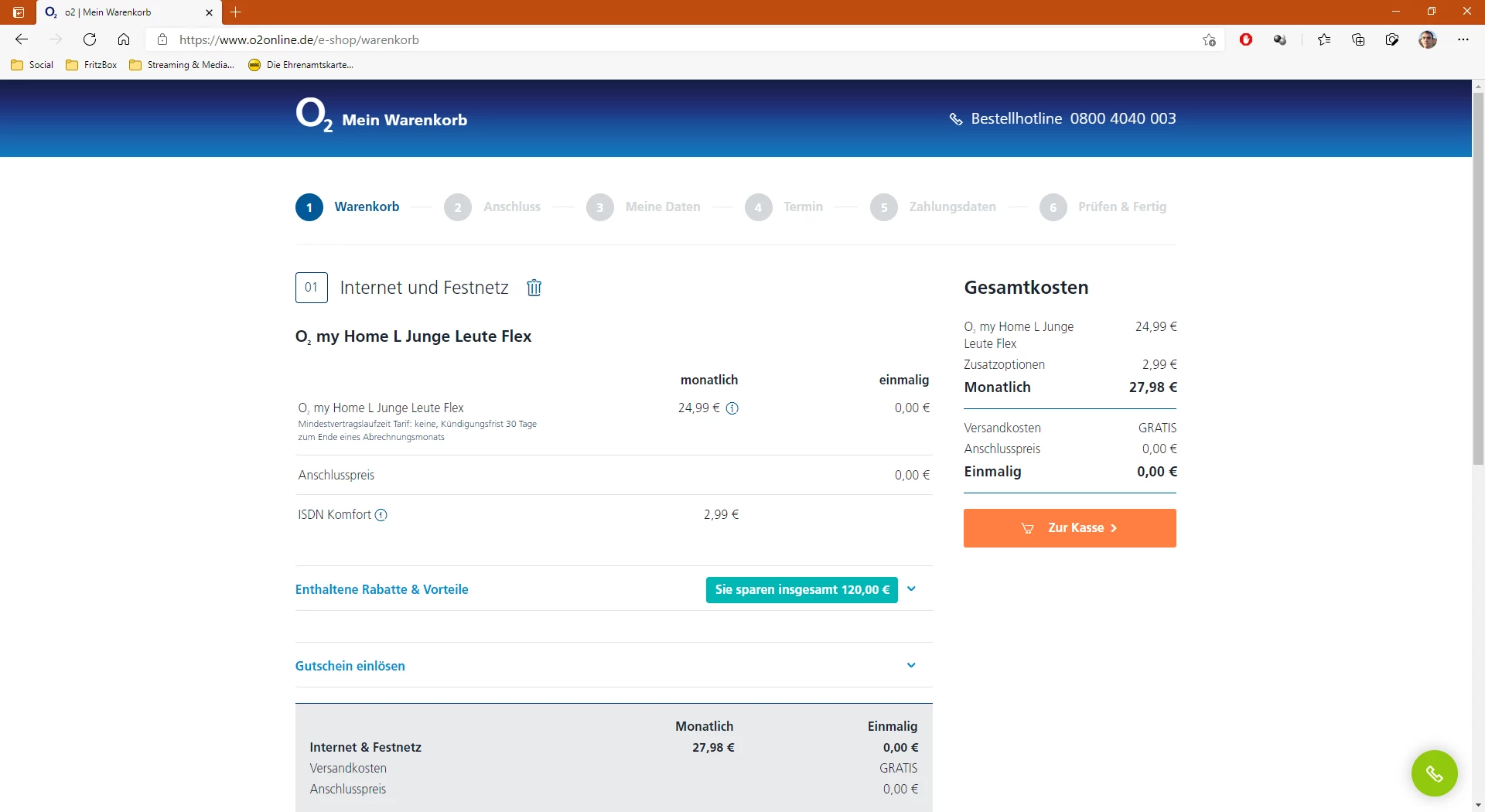
Task: Click the 01 item number box
Action: tap(312, 288)
